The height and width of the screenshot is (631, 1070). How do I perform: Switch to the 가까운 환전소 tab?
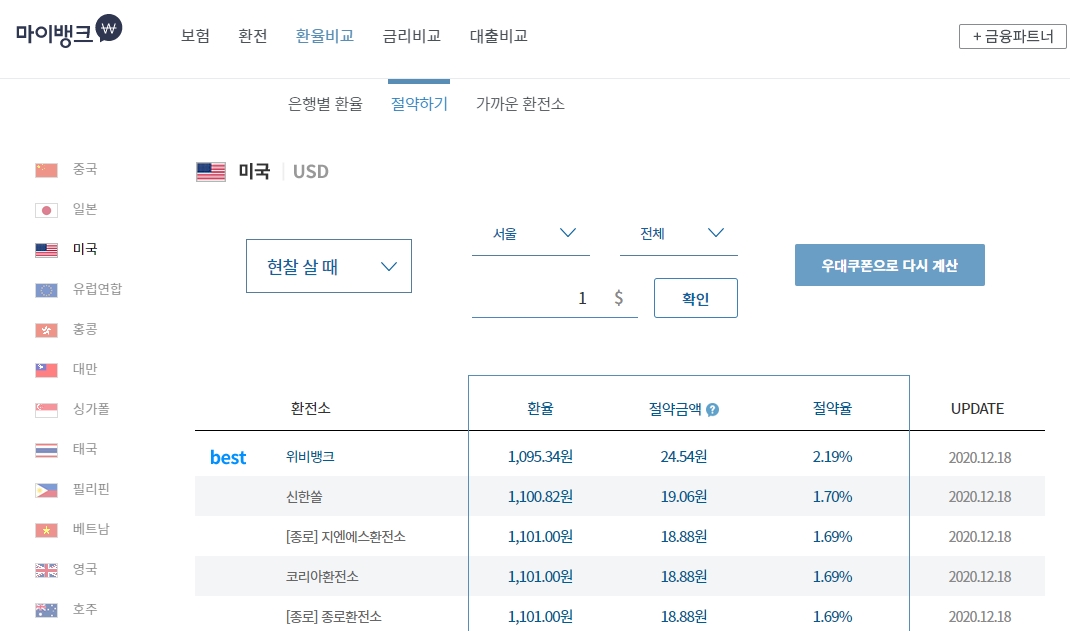click(520, 104)
